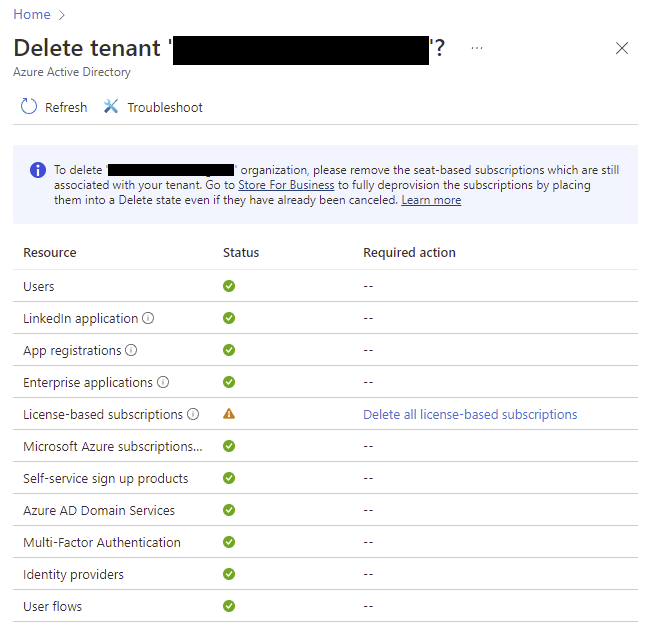Click Self-service sign up products check icon
654x643 pixels.
tap(229, 478)
